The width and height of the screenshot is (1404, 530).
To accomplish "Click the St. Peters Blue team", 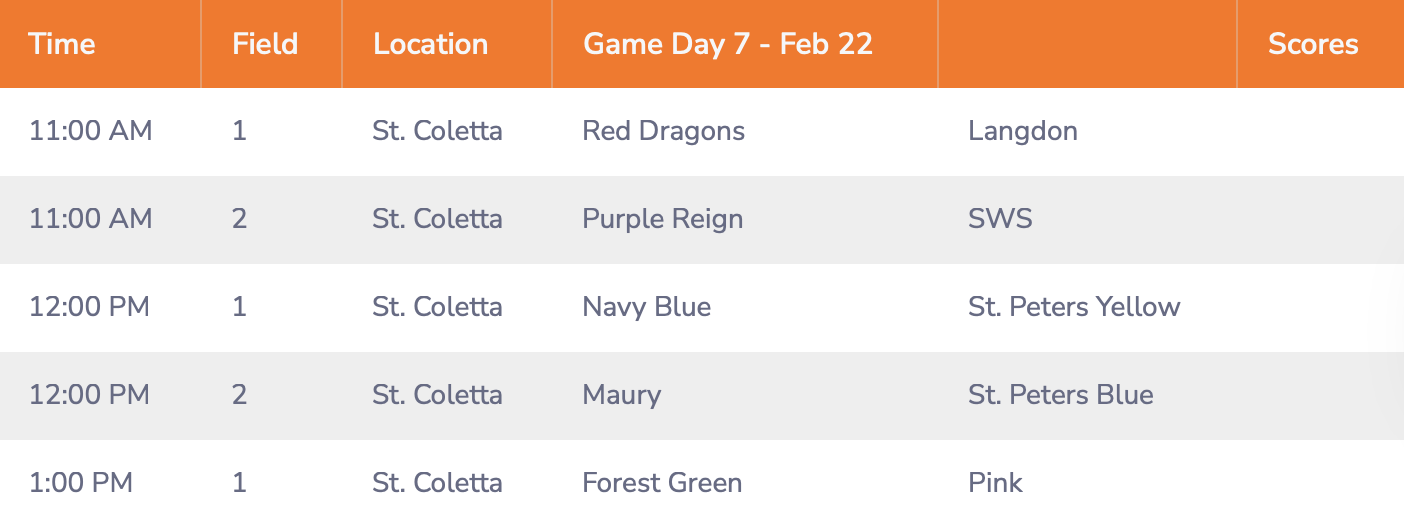I will [x=1060, y=394].
